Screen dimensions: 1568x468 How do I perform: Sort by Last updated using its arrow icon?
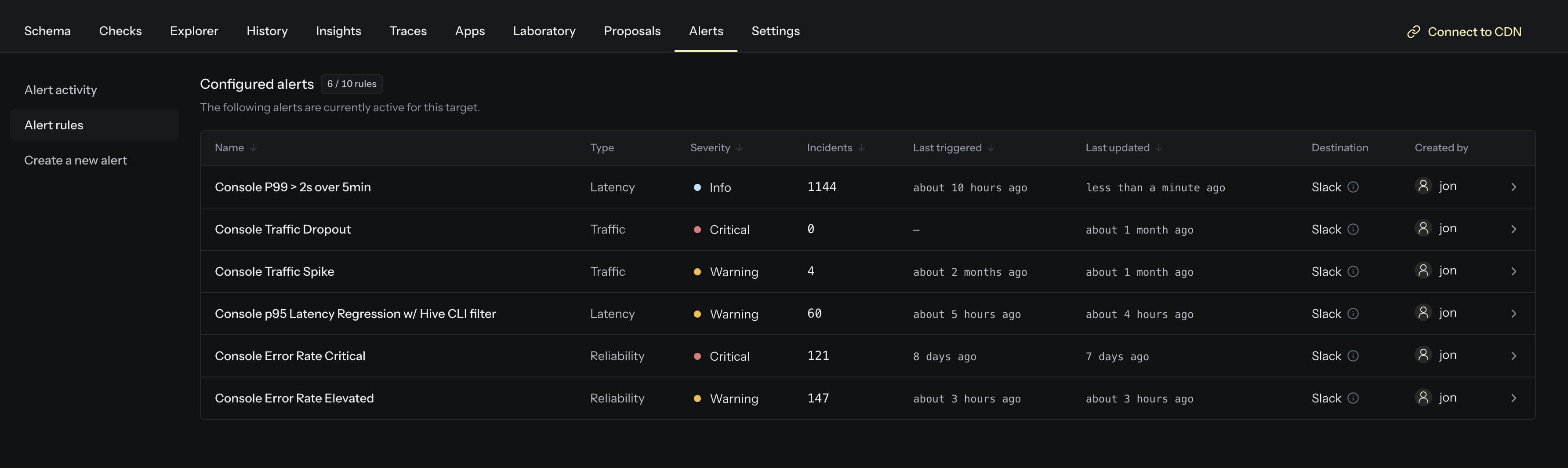click(x=1159, y=148)
